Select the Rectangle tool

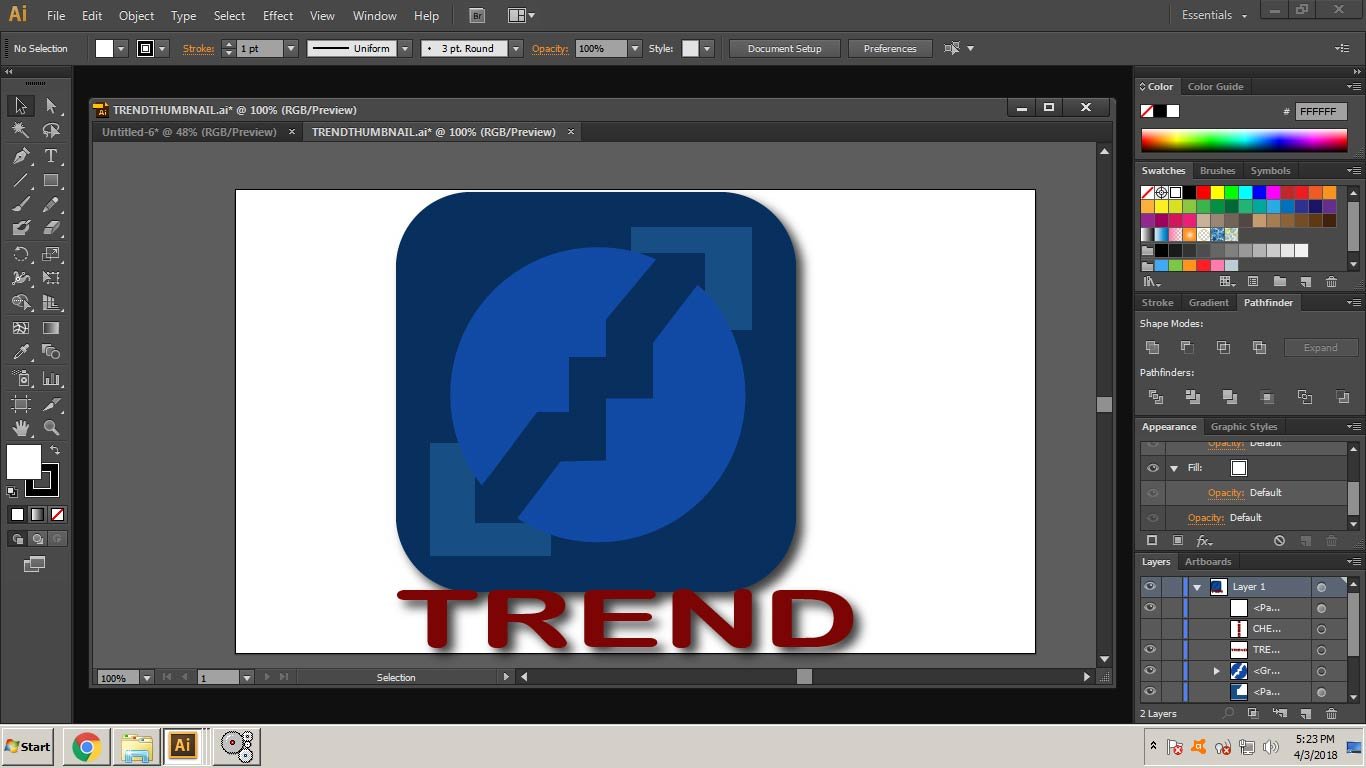(x=51, y=181)
